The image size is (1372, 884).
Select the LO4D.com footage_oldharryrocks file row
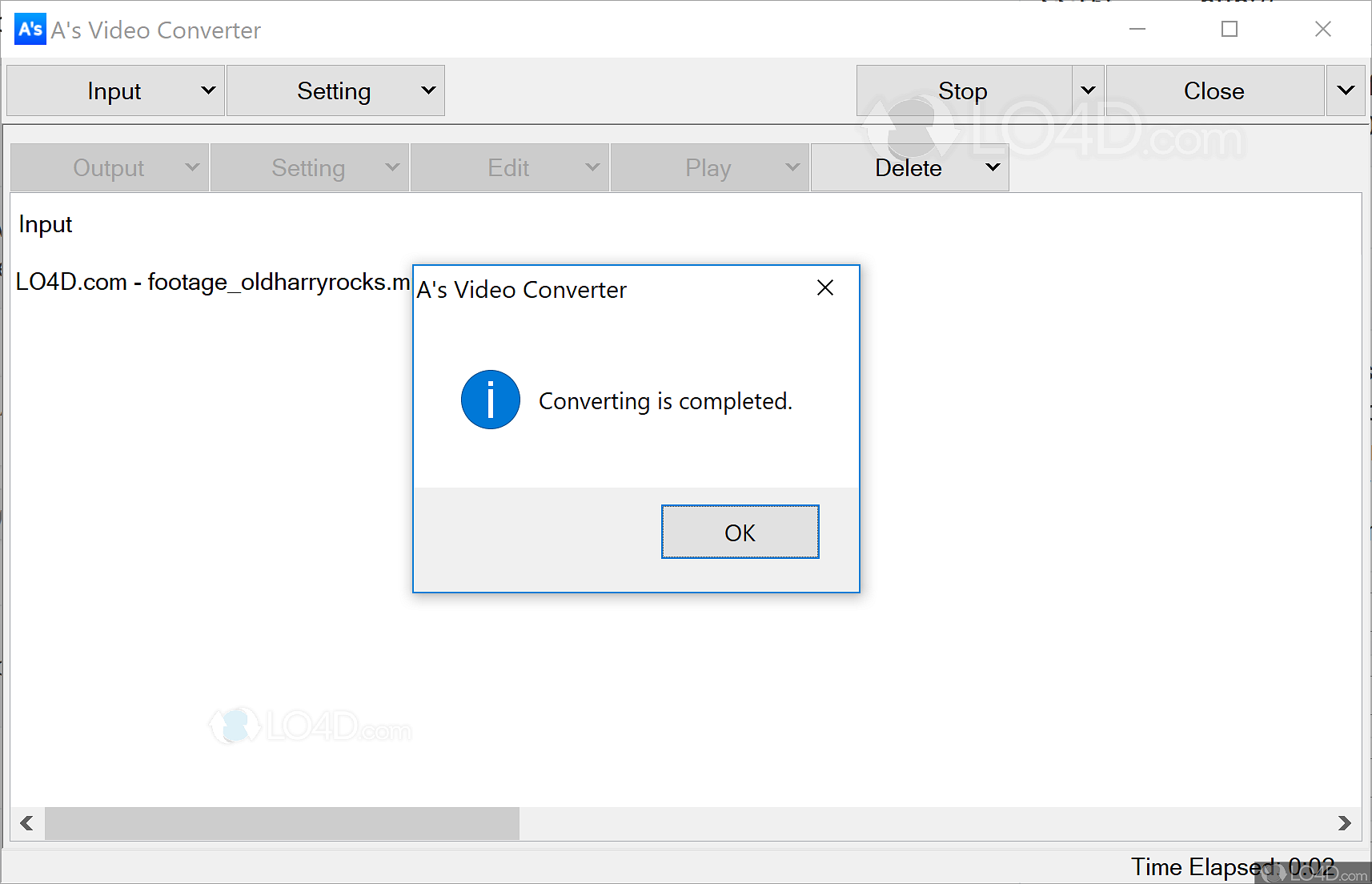(213, 282)
